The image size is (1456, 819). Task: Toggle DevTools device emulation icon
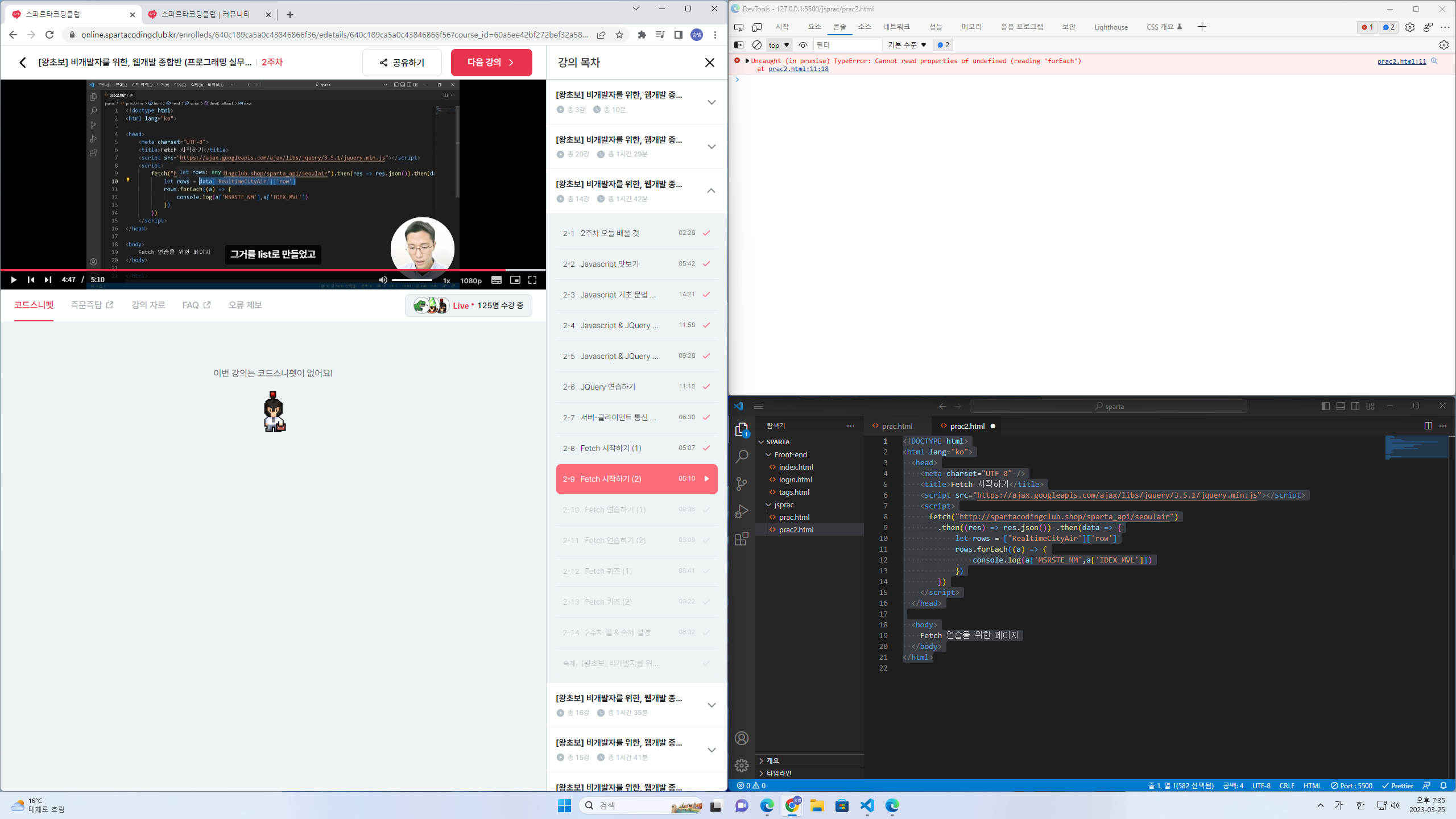point(757,27)
